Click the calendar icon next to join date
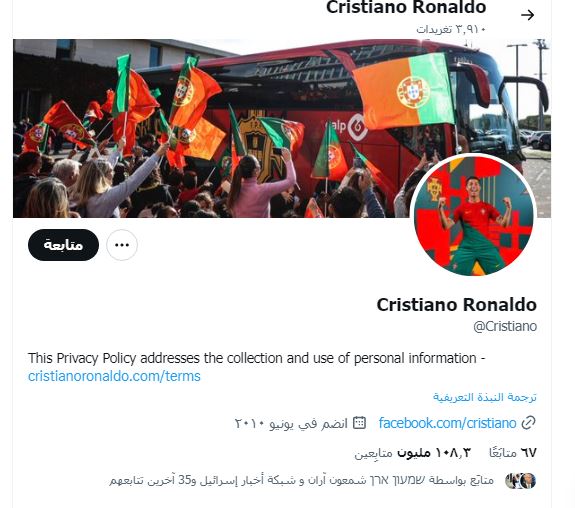Screen dimensions: 575x508 click(359, 423)
